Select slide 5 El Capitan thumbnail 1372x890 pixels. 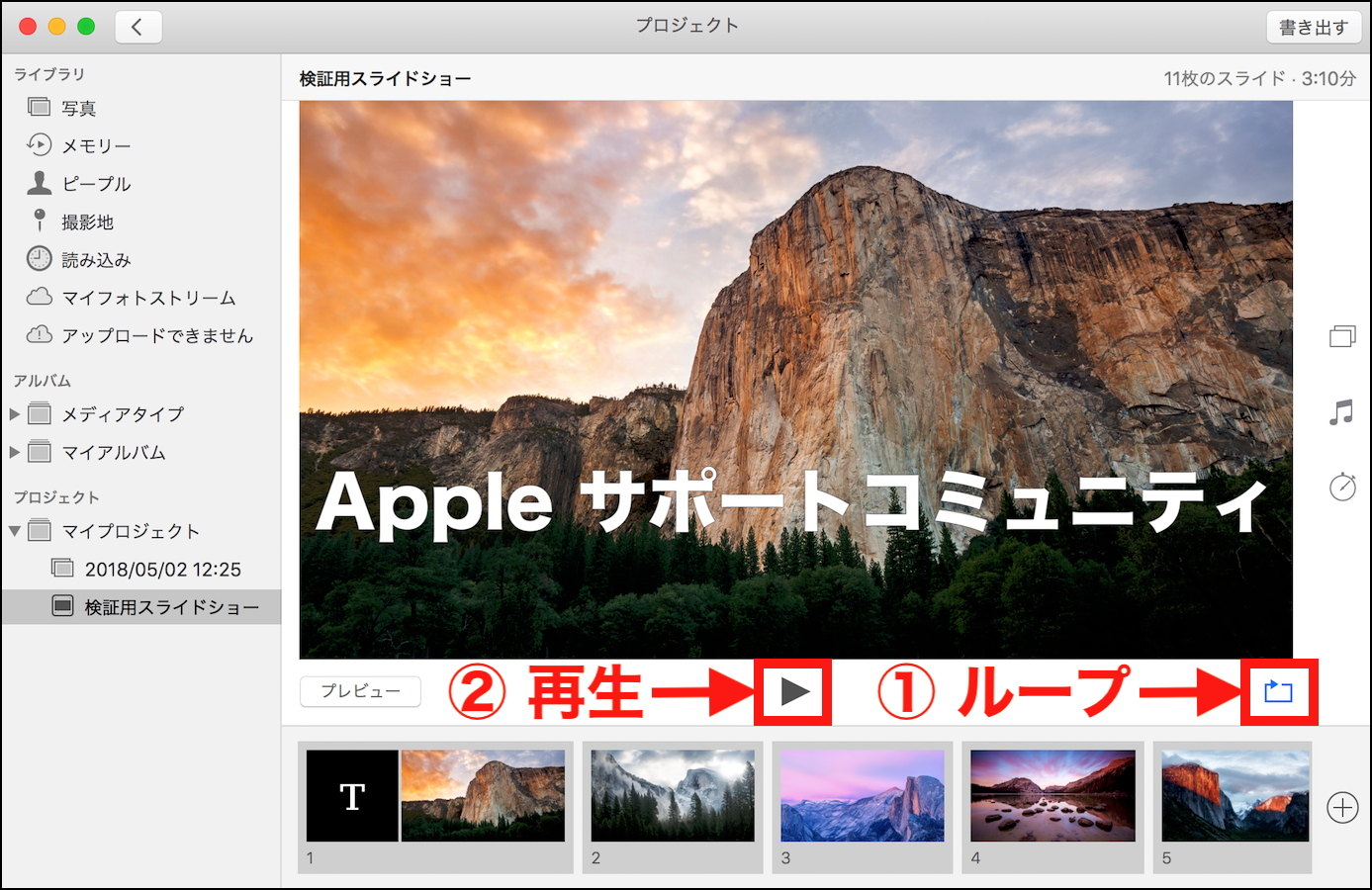coord(1235,796)
